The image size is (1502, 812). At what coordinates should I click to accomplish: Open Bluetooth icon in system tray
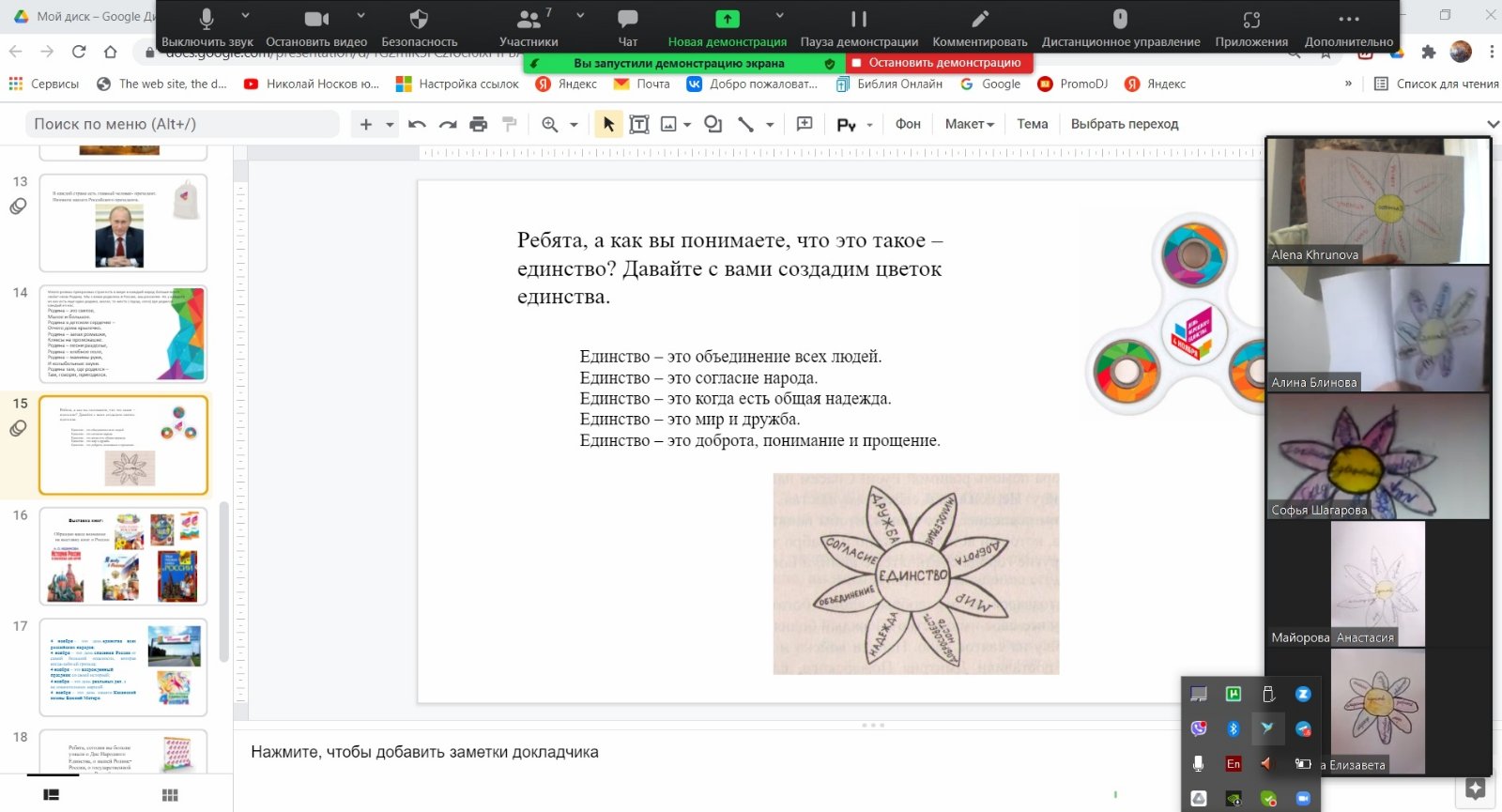(x=1234, y=728)
